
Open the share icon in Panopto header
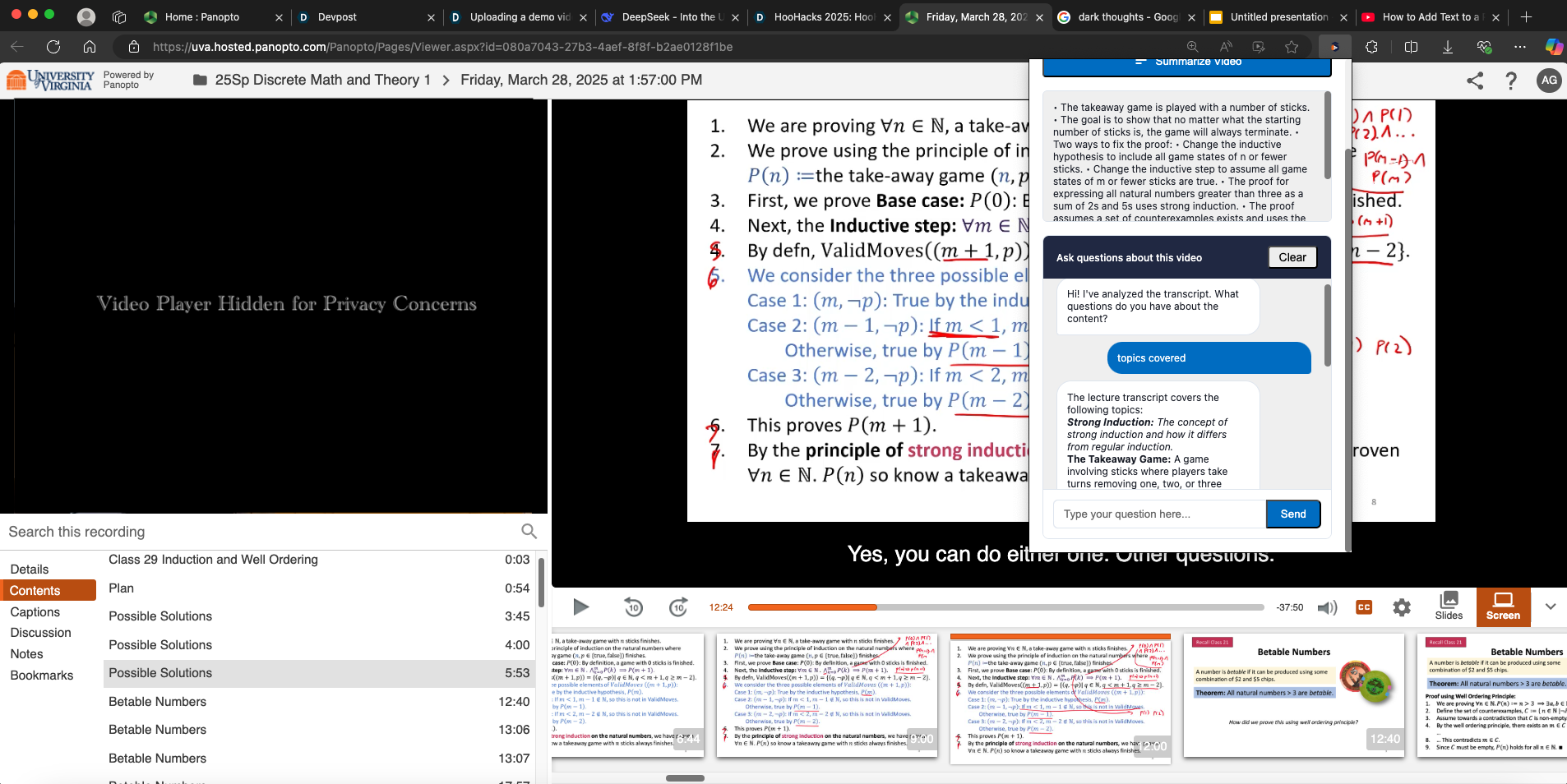1475,81
